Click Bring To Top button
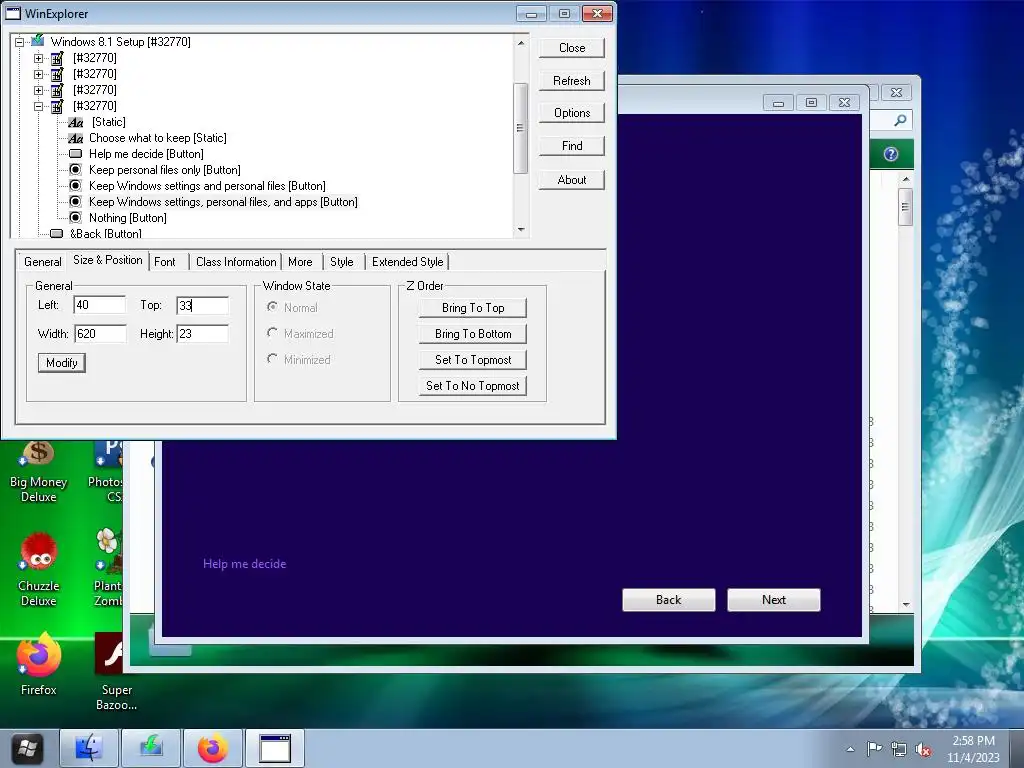 click(x=473, y=308)
